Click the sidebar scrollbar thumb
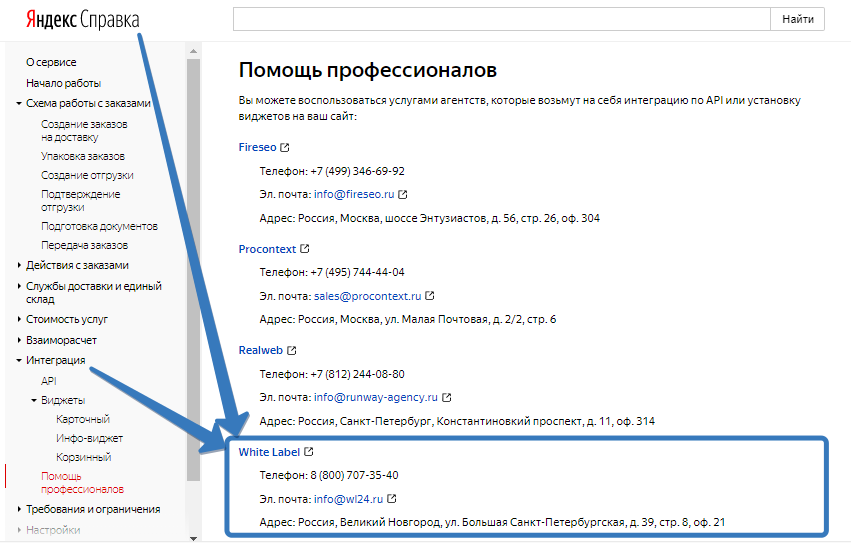The image size is (851, 544). point(193,270)
